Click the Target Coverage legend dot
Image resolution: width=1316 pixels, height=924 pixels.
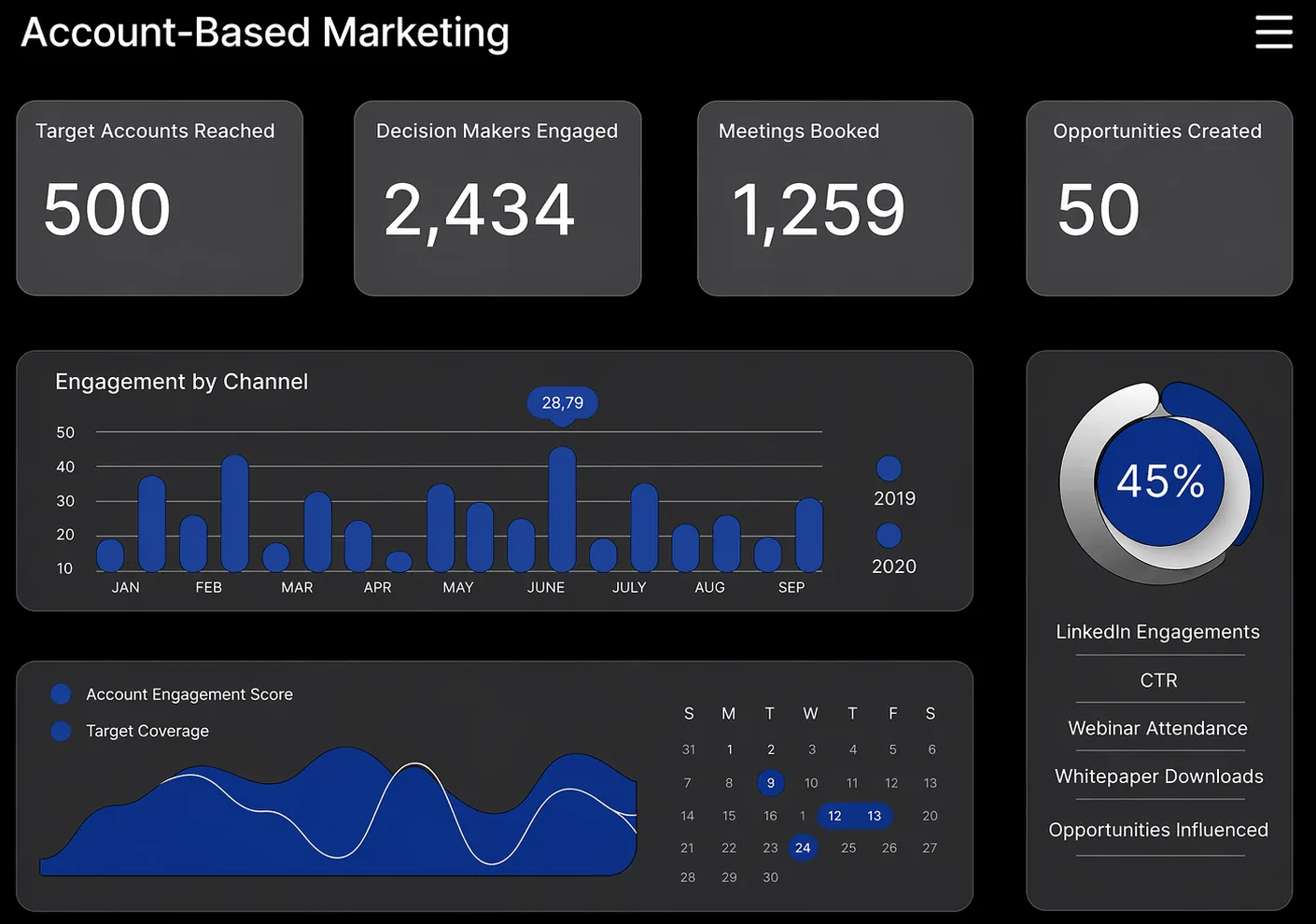[x=61, y=731]
